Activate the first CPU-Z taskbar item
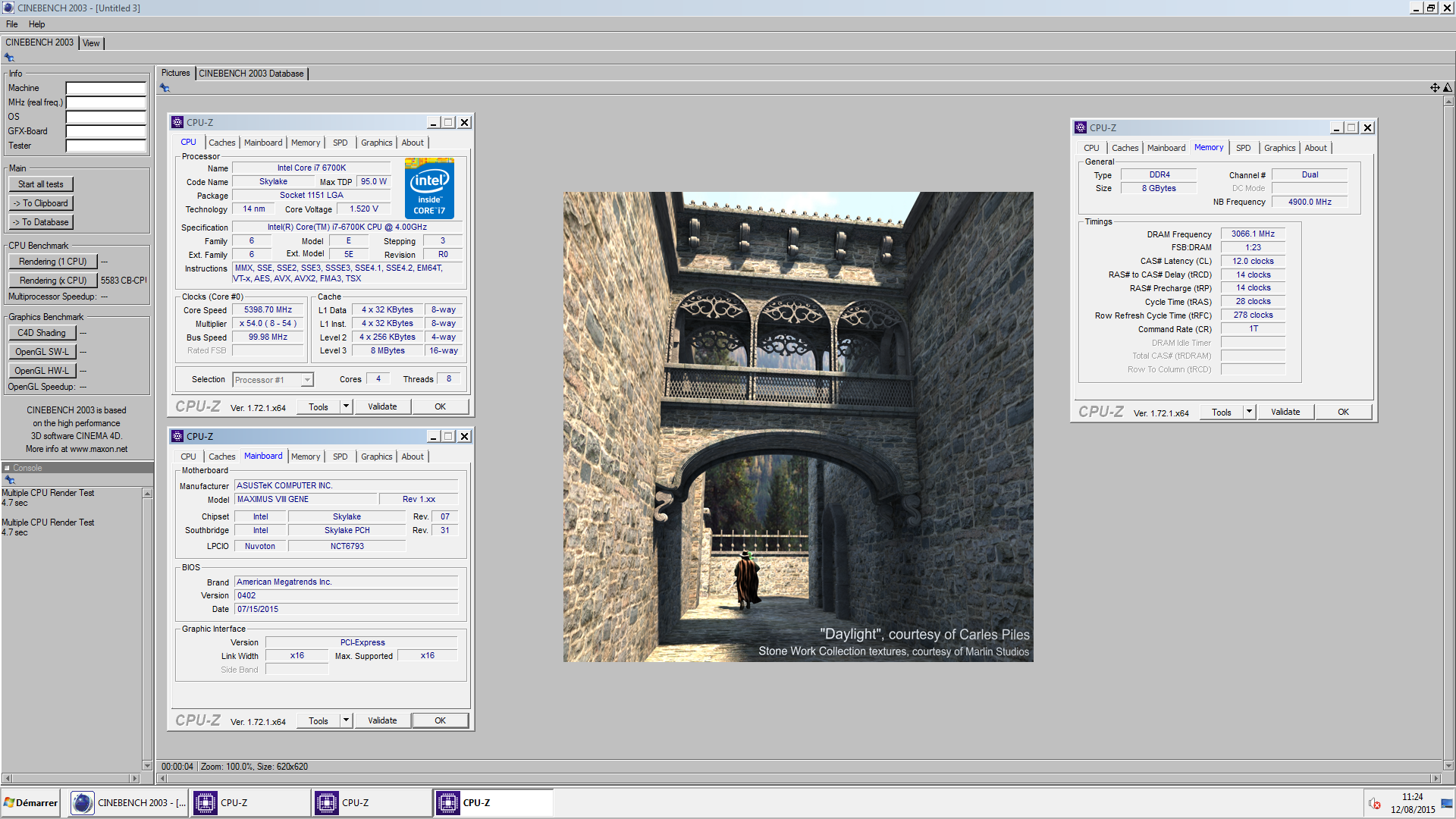 point(250,803)
